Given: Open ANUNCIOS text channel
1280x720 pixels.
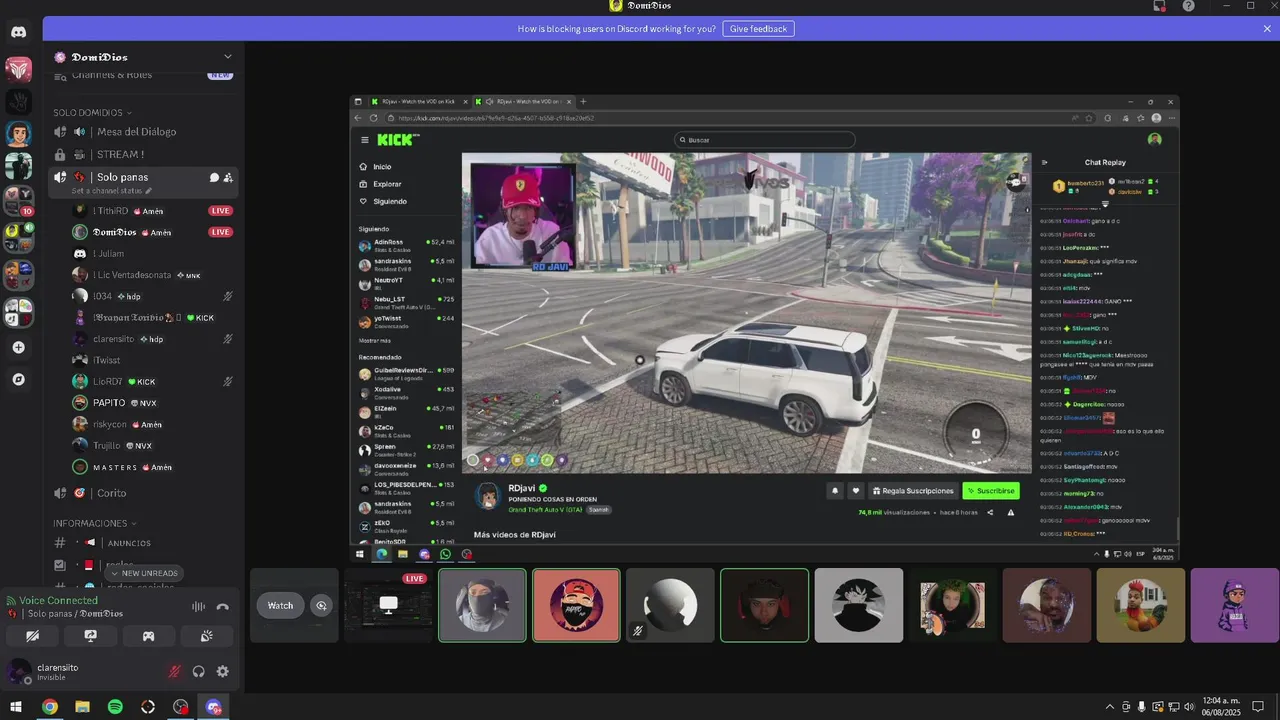Looking at the screenshot, I should click(145, 543).
